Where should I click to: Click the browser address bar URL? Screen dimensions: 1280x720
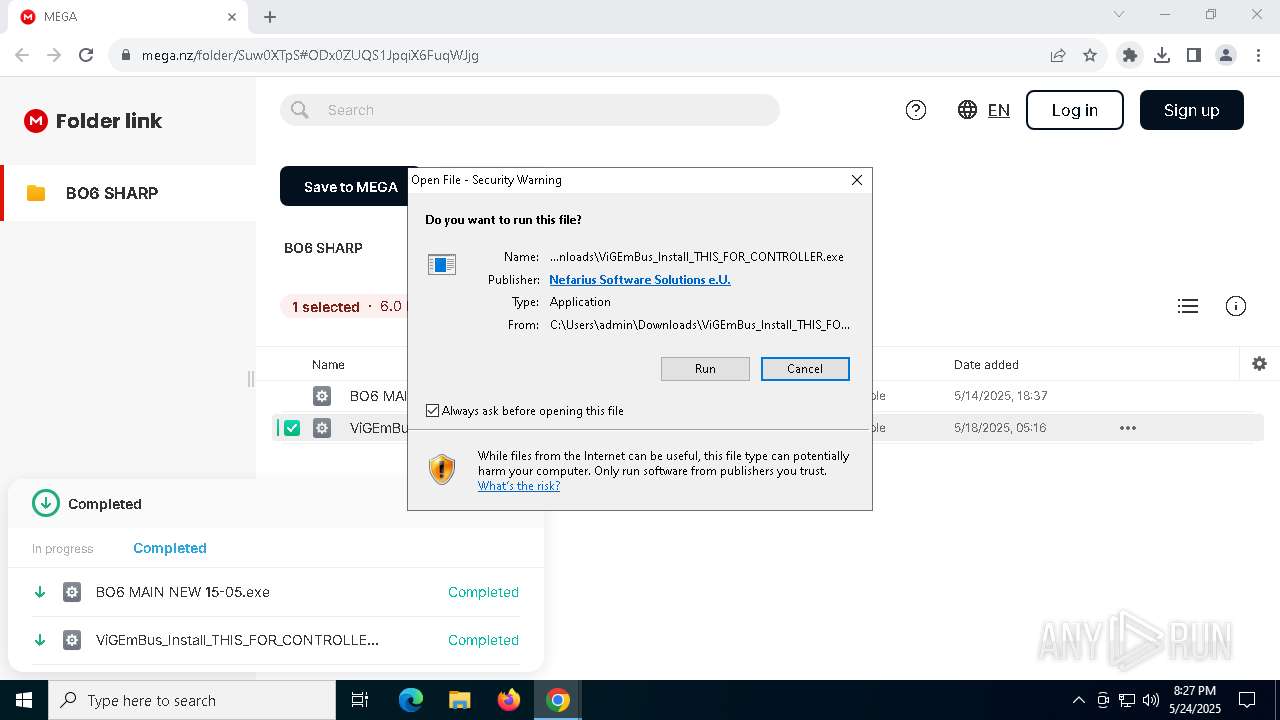310,55
